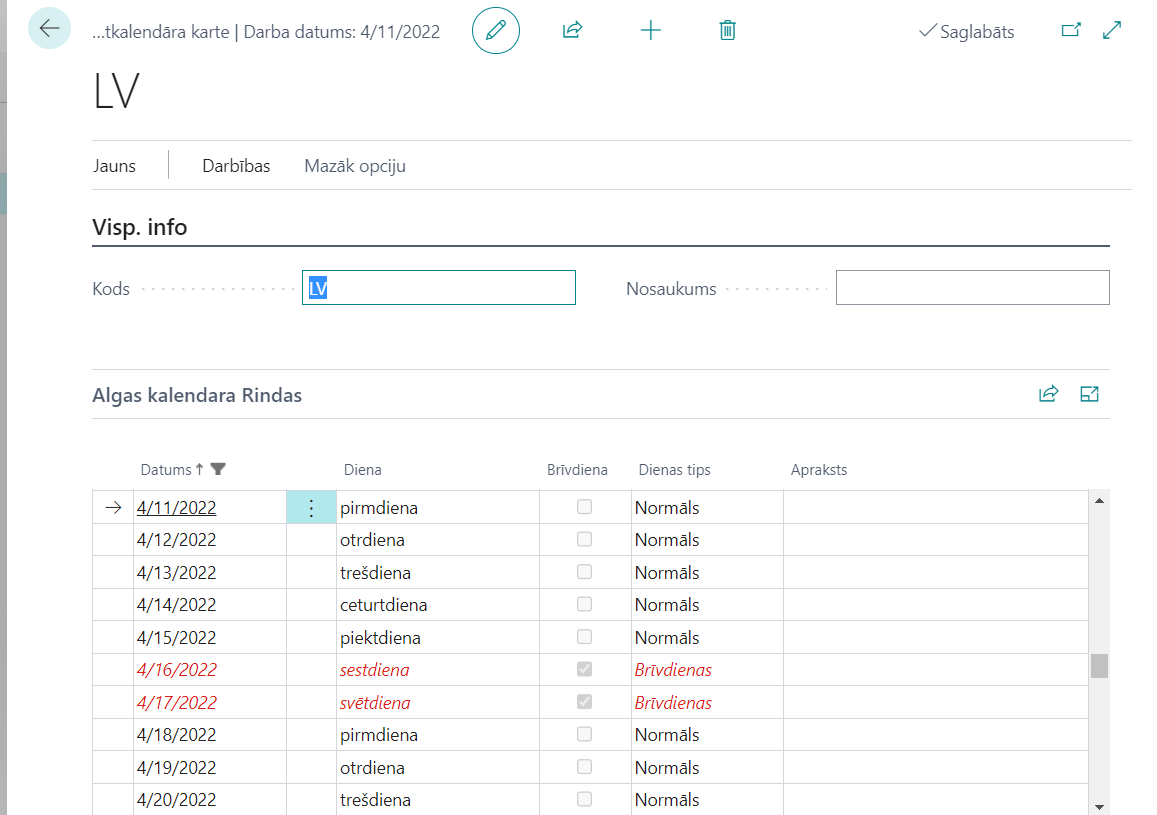Open the Darbības menu

pyautogui.click(x=236, y=166)
